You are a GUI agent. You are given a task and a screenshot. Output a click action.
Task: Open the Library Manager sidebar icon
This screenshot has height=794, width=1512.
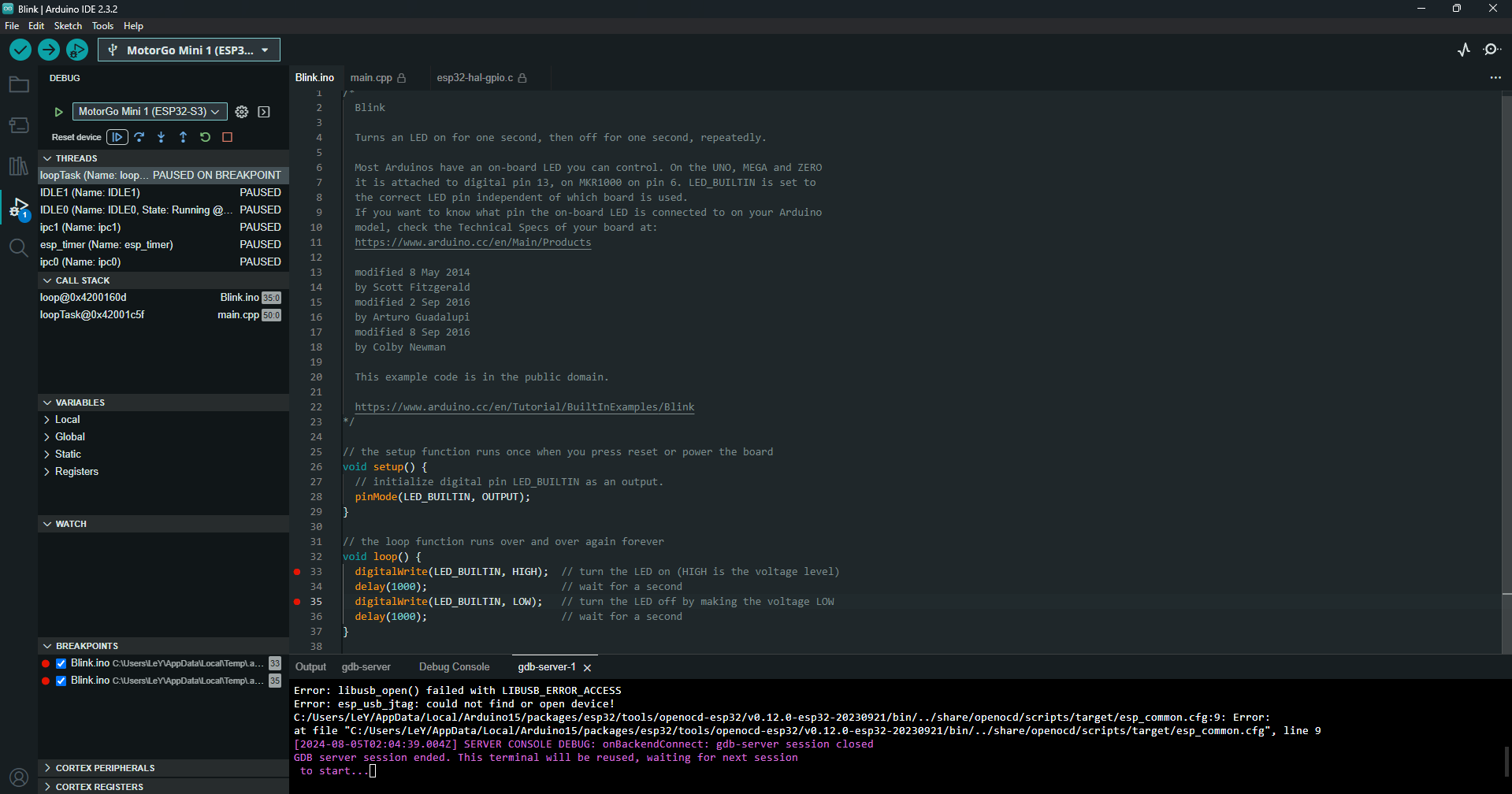pos(19,166)
